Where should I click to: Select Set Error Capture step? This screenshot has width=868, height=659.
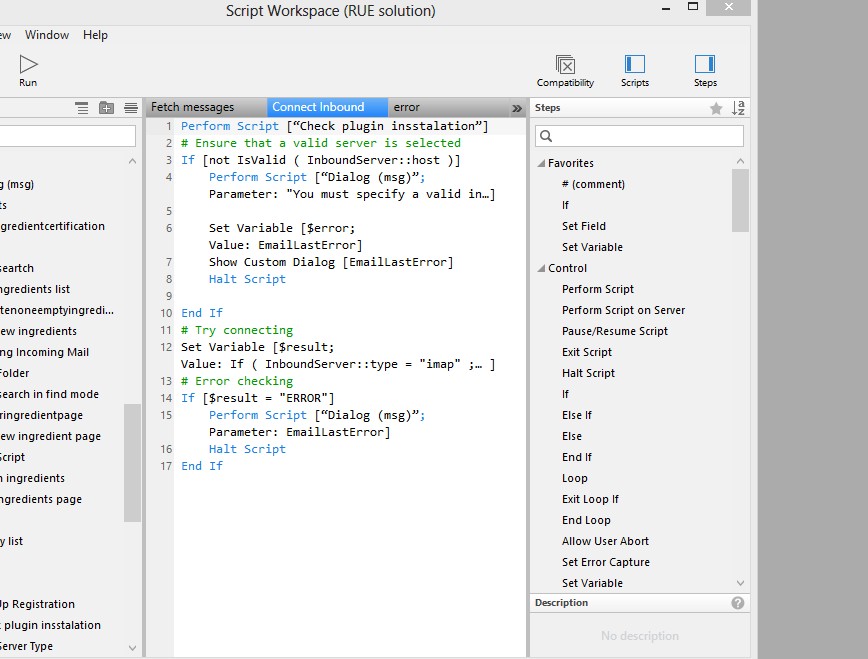(605, 562)
